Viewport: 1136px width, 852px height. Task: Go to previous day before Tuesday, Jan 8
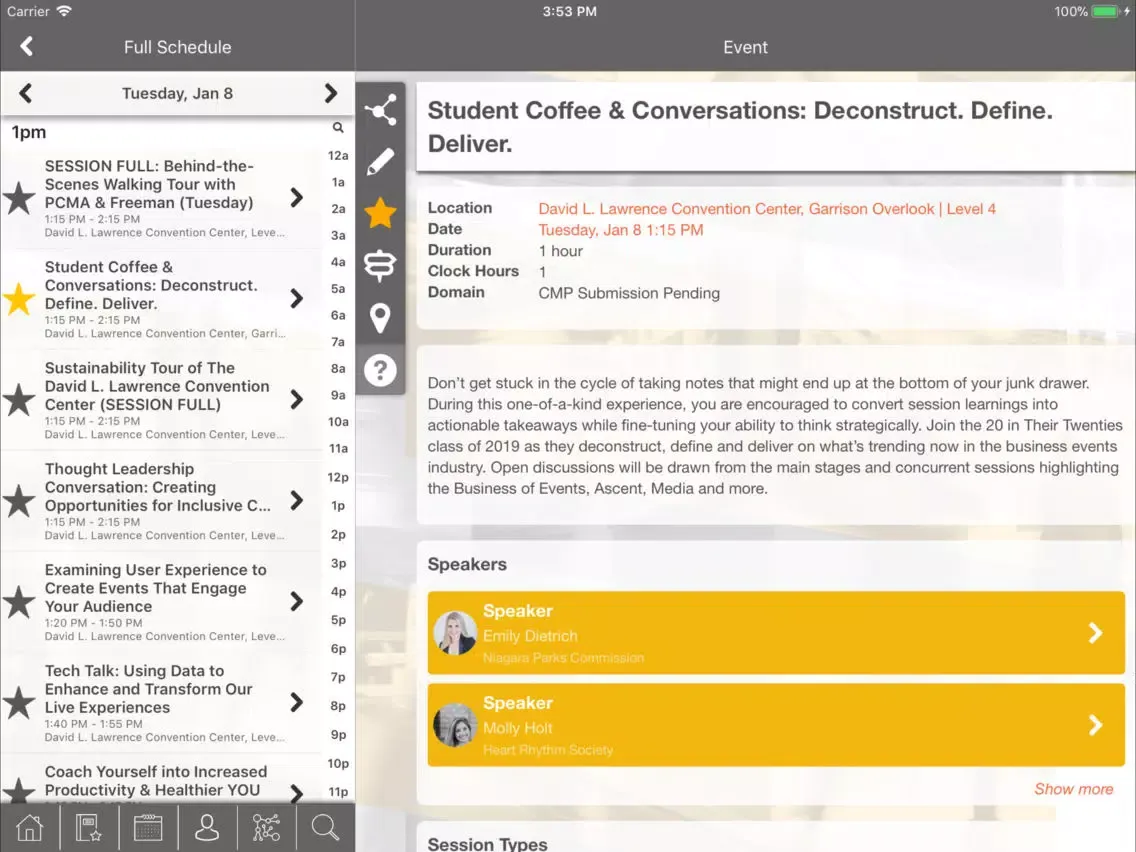tap(25, 93)
